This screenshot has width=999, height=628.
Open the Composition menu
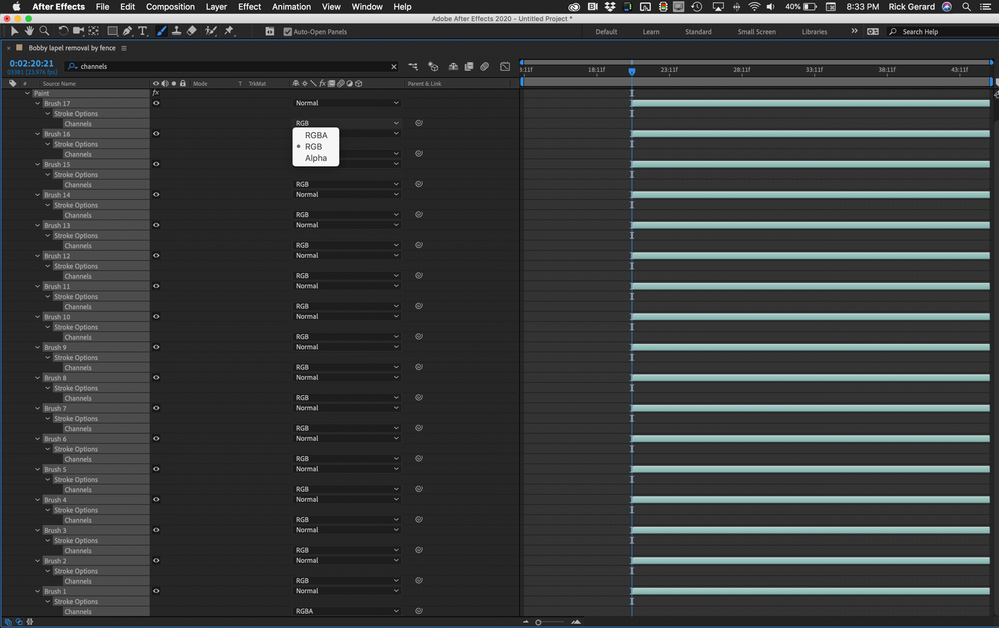[170, 6]
